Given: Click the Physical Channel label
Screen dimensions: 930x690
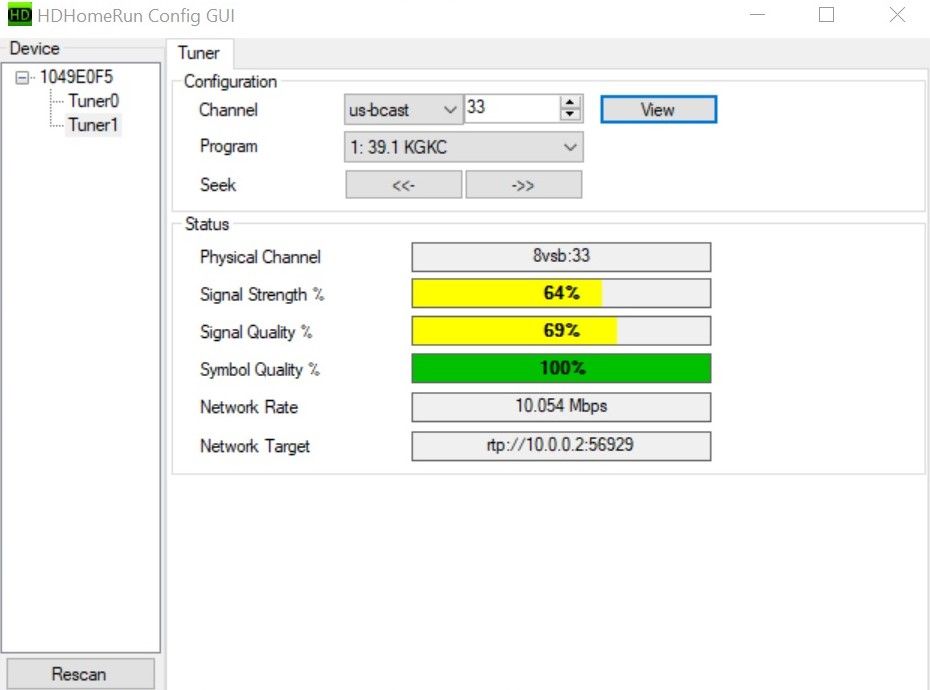Looking at the screenshot, I should [x=260, y=257].
